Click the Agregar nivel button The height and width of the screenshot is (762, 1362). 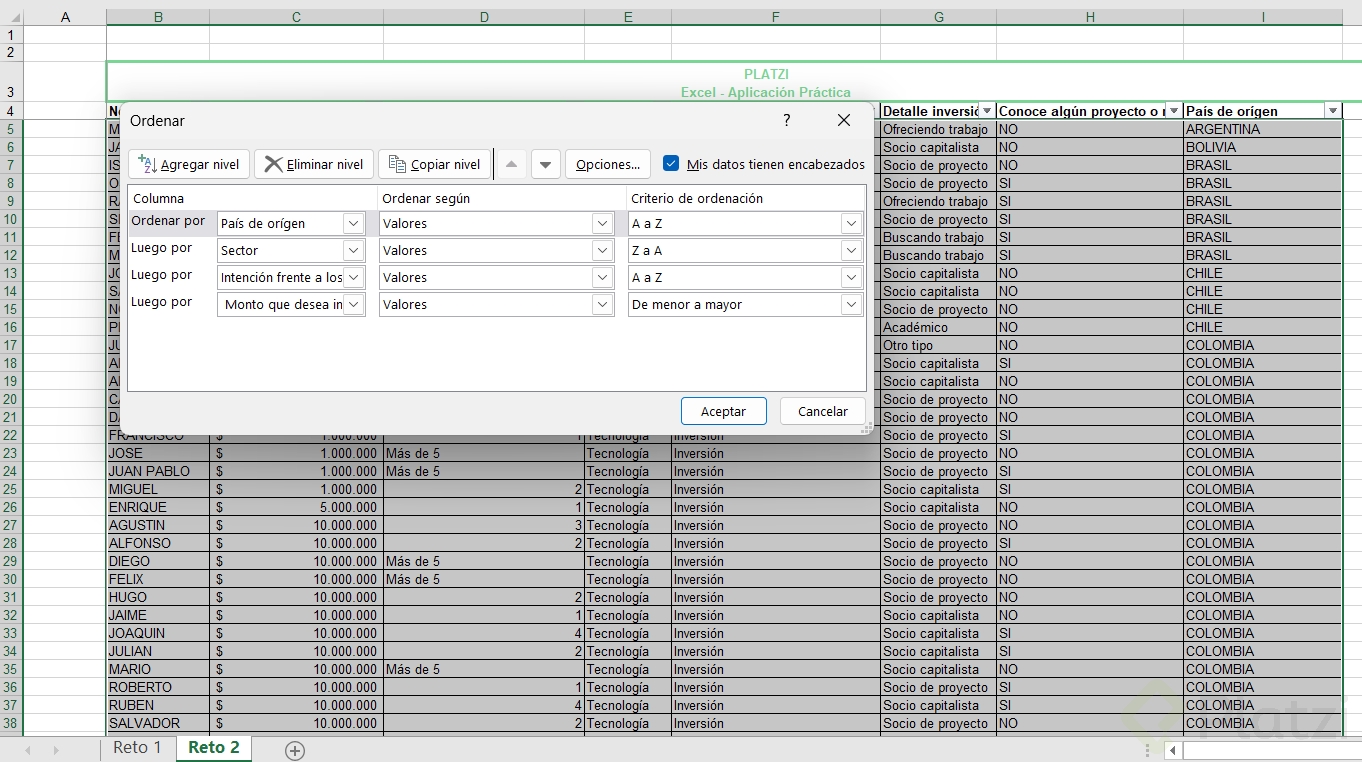189,164
